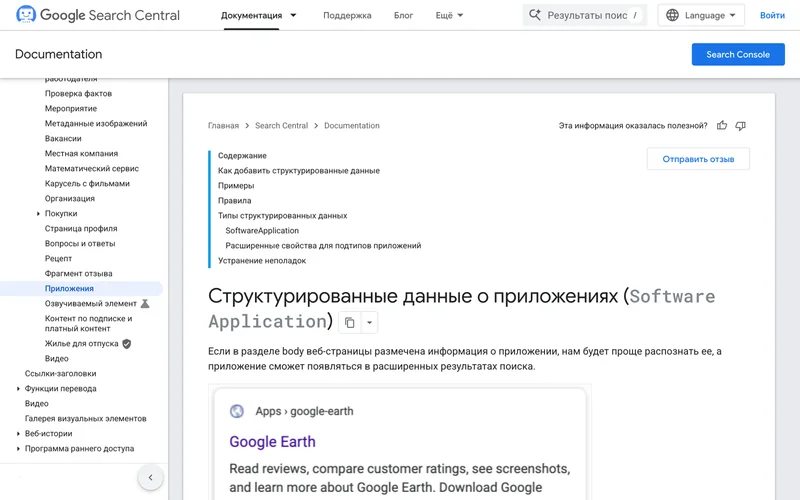The image size is (800, 500).
Task: Click the Google Search Central logo
Action: (x=98, y=15)
